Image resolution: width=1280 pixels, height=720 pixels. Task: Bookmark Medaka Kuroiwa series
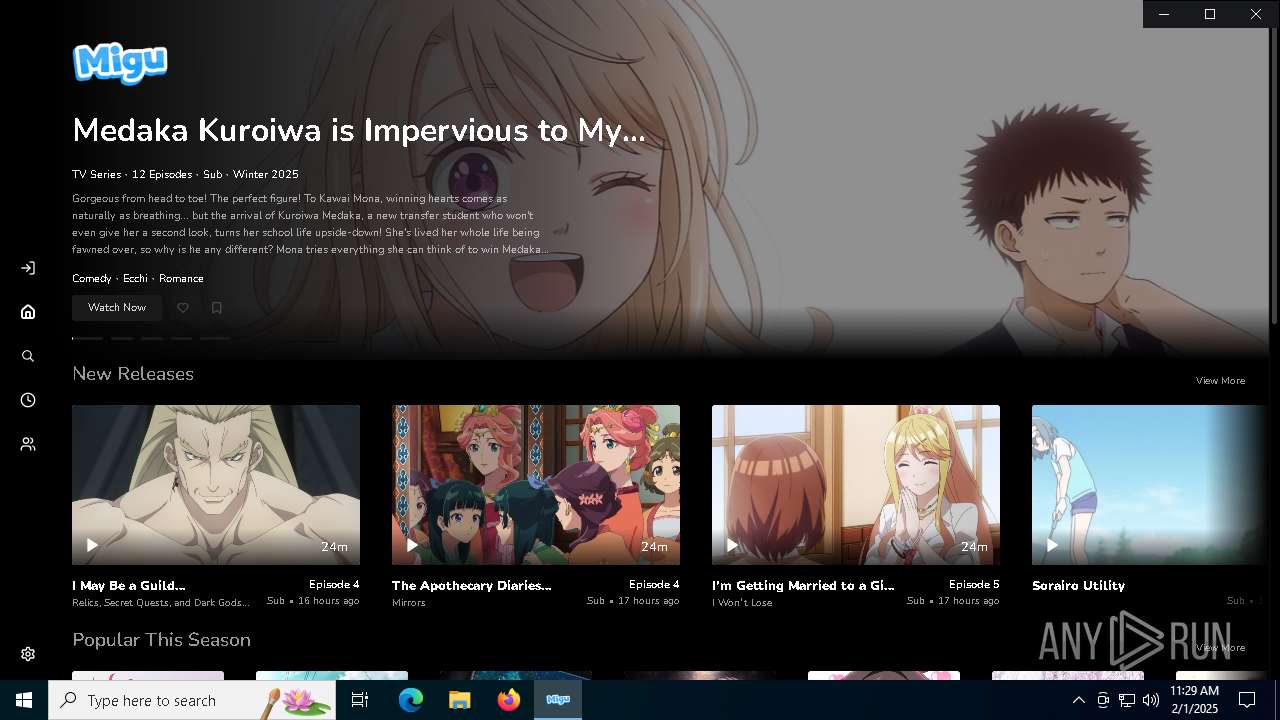click(x=217, y=308)
